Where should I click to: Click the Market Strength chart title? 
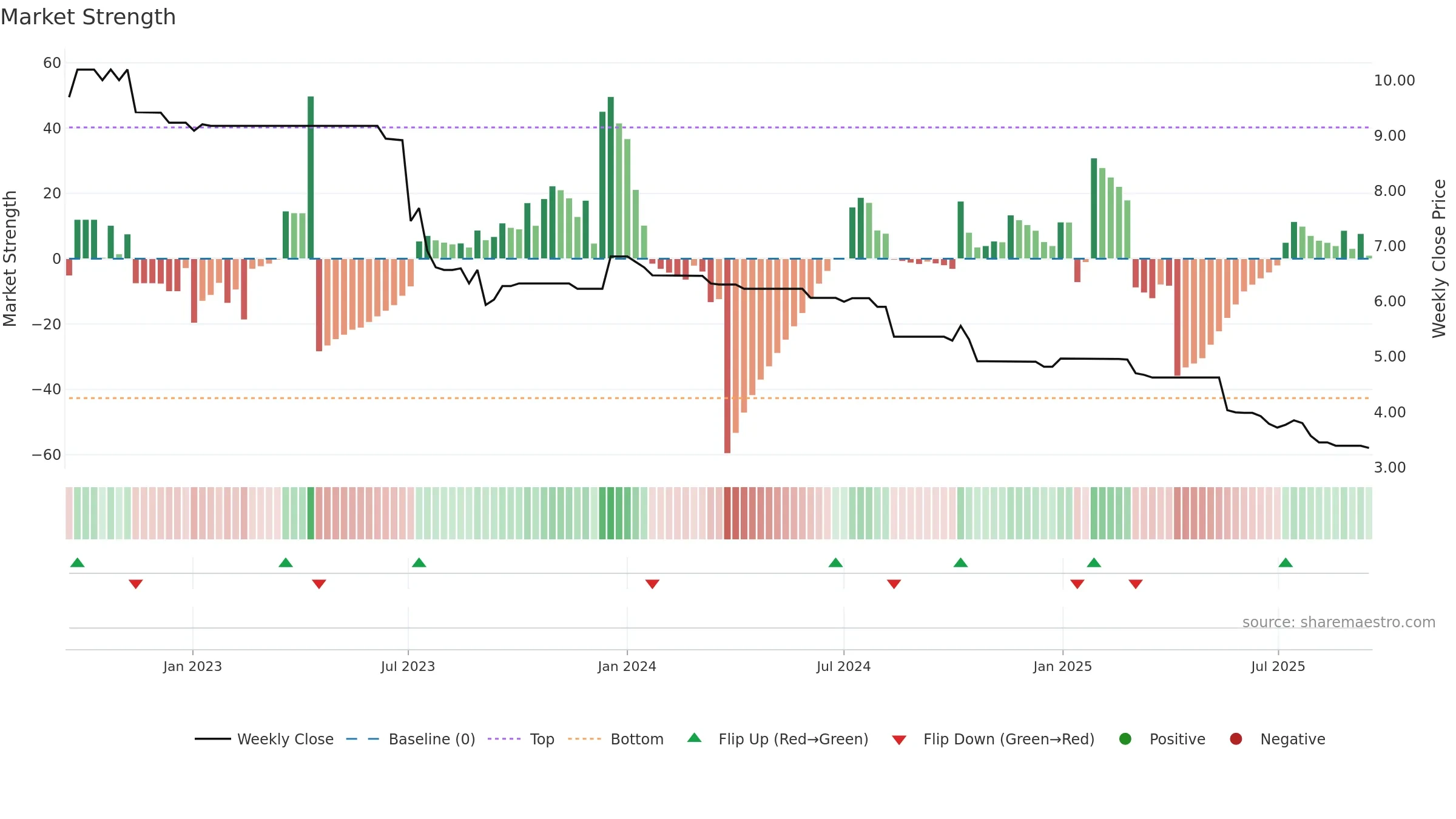(88, 17)
